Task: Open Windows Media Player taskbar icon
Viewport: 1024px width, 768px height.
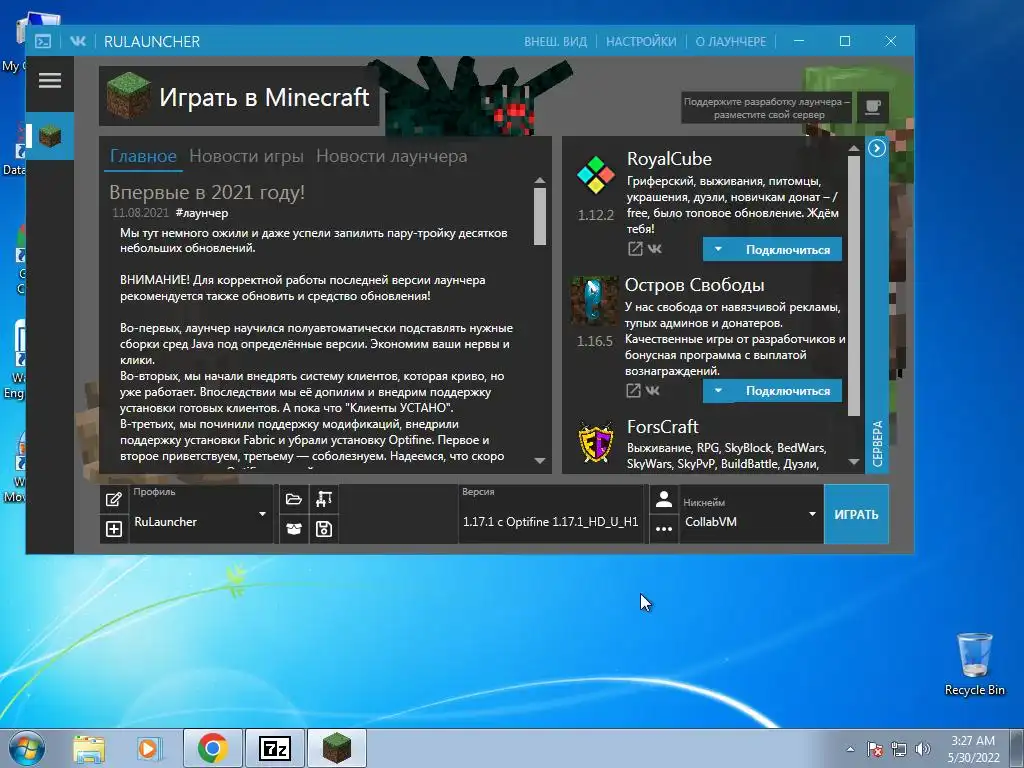Action: click(149, 748)
